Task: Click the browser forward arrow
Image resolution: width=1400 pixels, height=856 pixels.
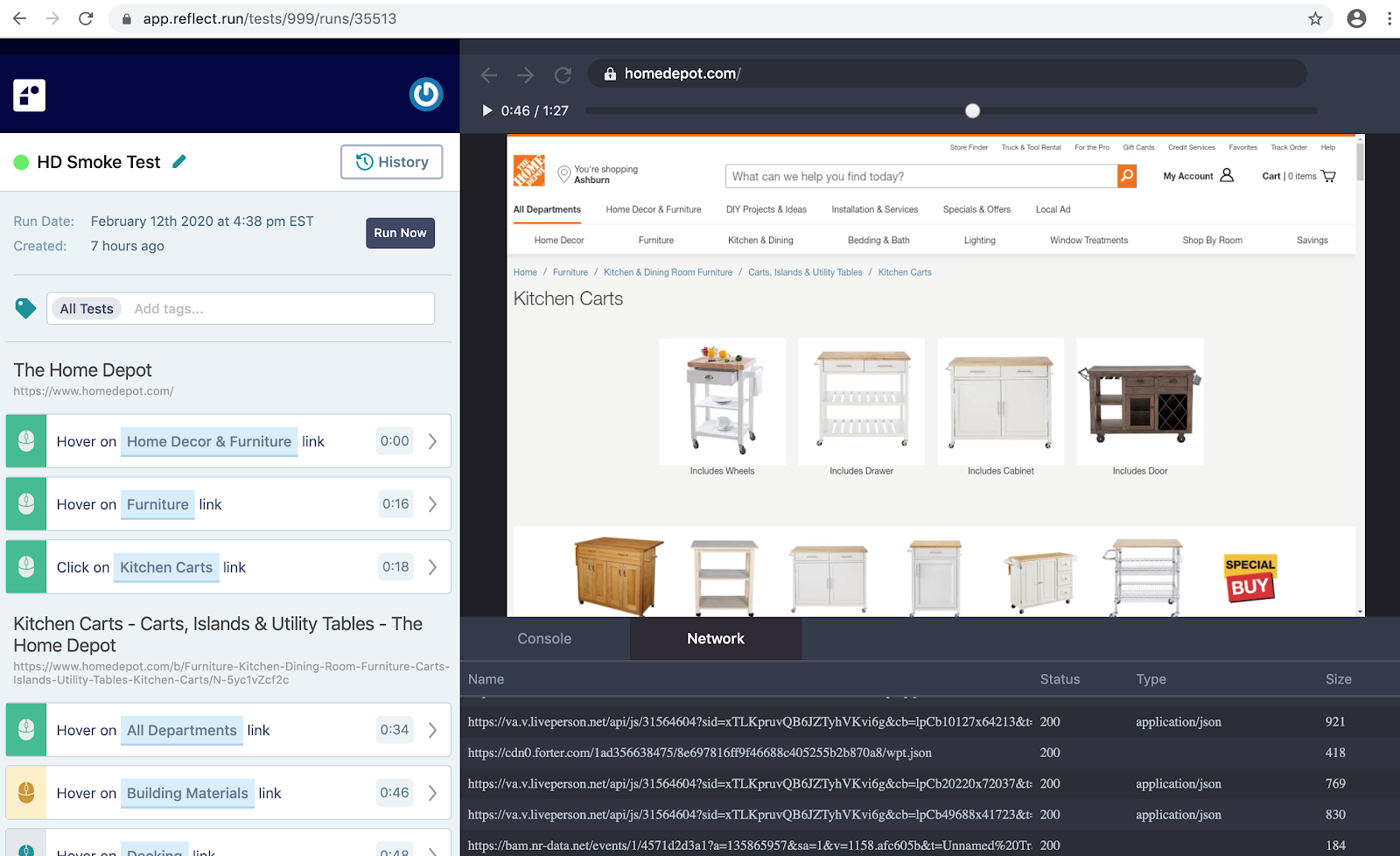Action: pos(52,18)
